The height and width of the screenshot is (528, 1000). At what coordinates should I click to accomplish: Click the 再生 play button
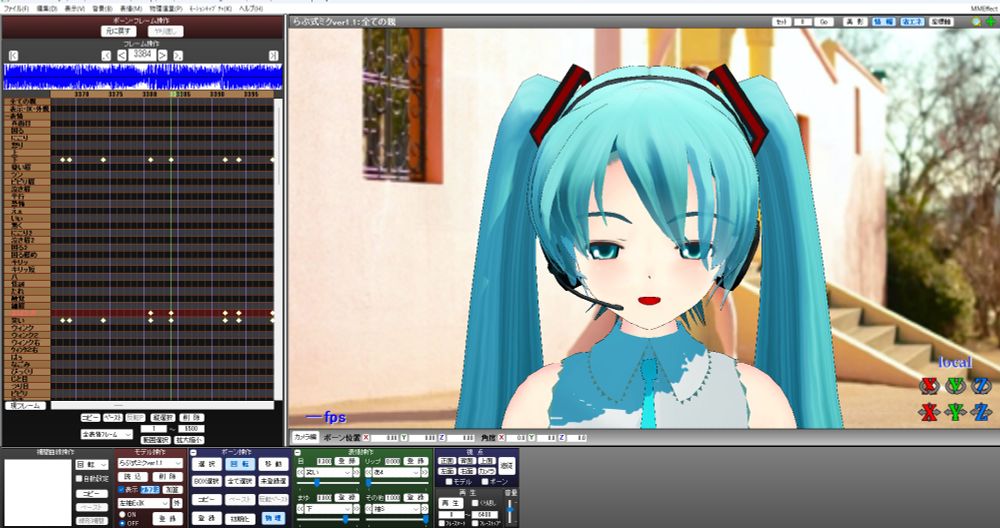click(x=449, y=503)
